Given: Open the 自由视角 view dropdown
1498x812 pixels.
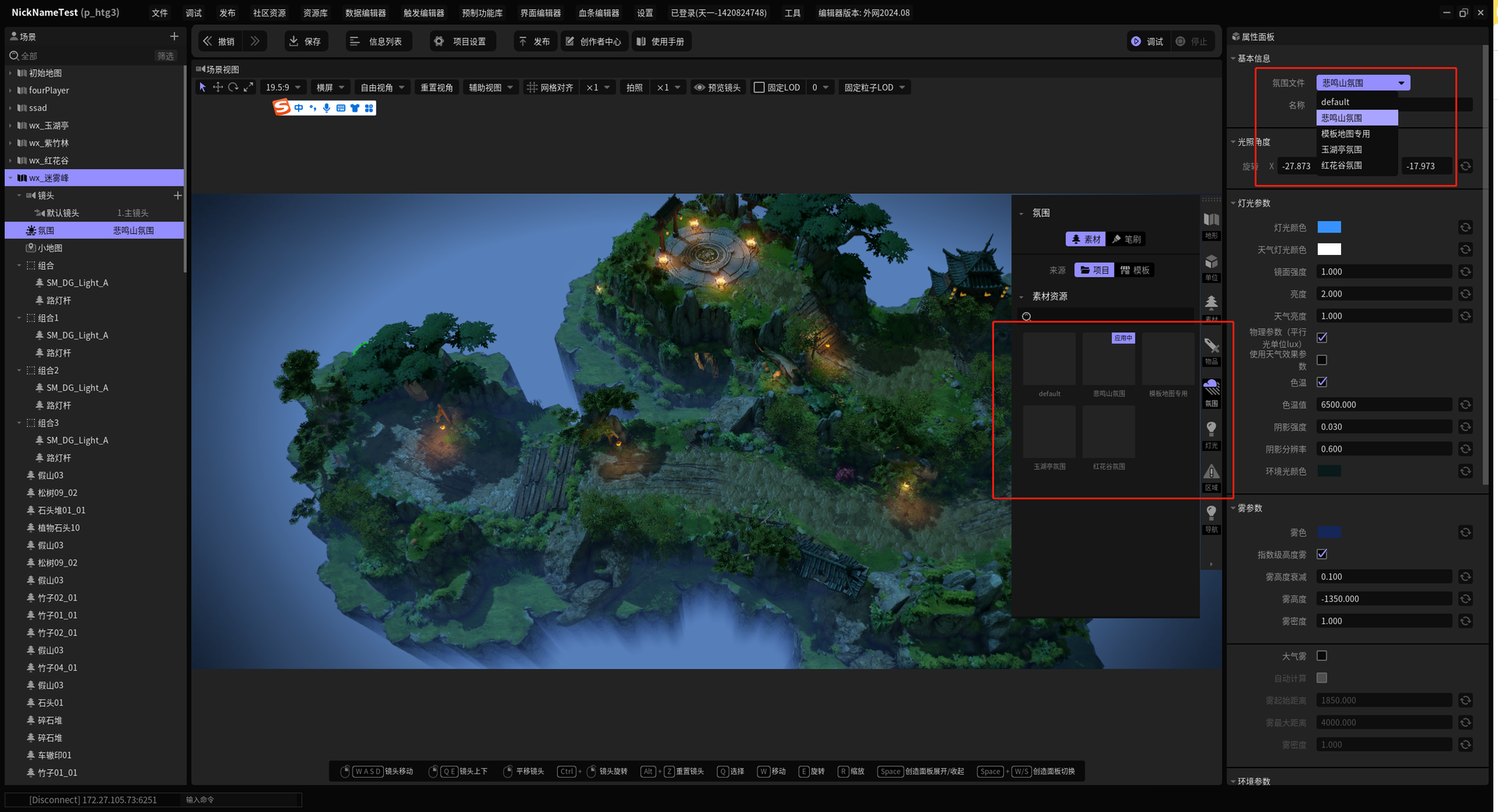Looking at the screenshot, I should pos(382,87).
